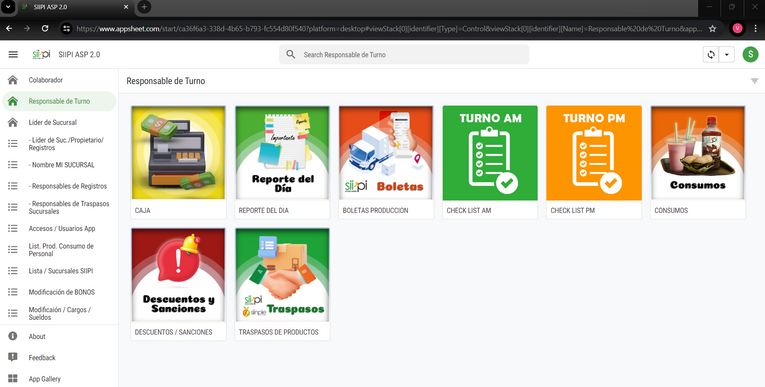Click home icon next to Lider de Sucursal
The height and width of the screenshot is (387, 765).
(13, 122)
